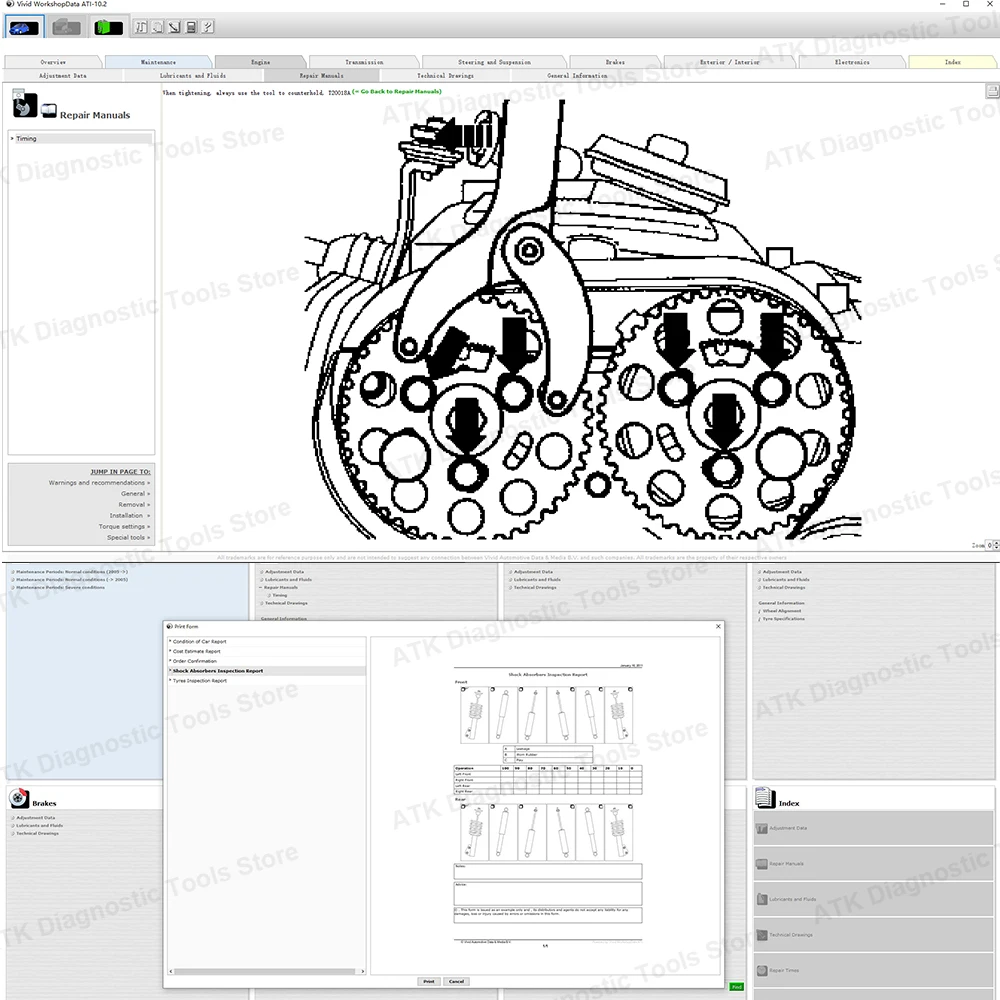Select the Lubricants and Fluids sub-tab
The image size is (1000, 1000).
point(193,75)
